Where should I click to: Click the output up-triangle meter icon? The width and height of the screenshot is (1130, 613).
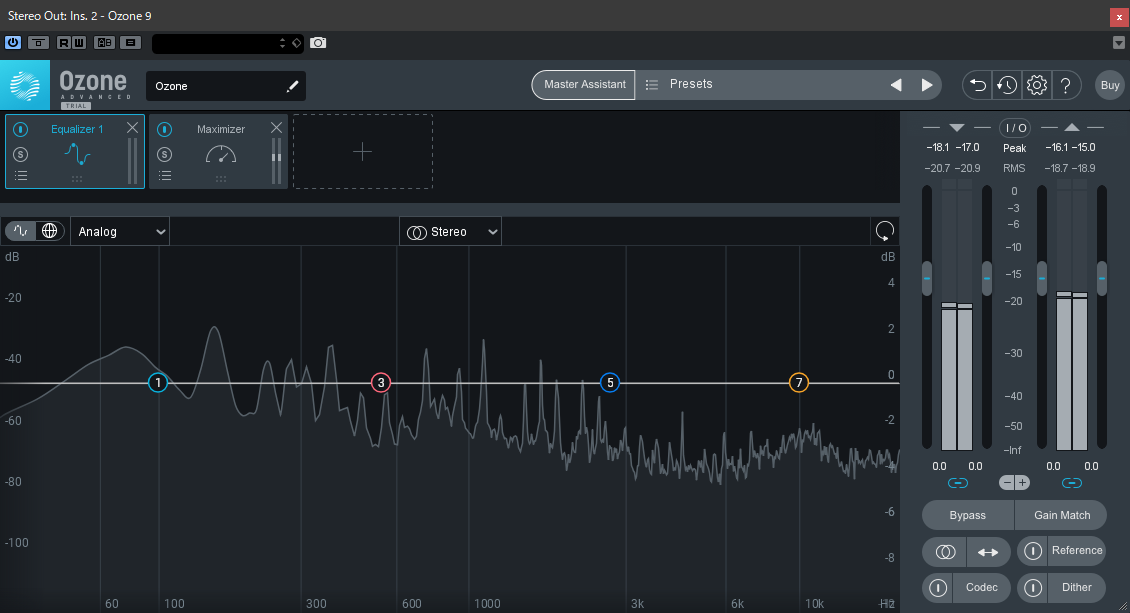[x=1072, y=127]
